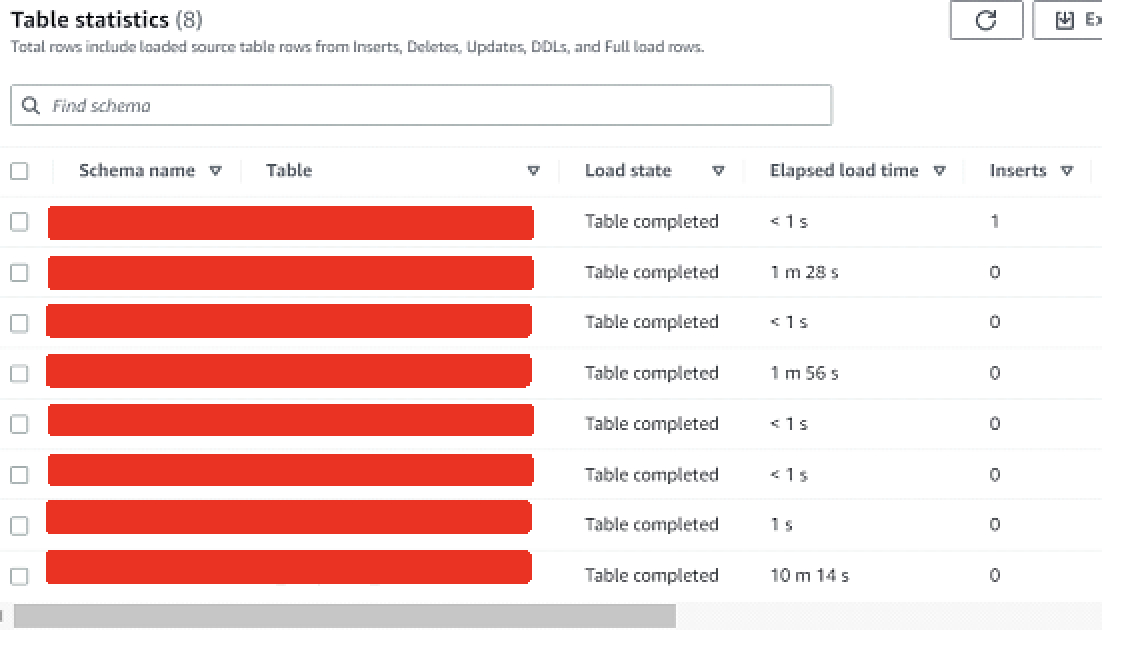Toggle the select-all header checkbox
Image resolution: width=1136 pixels, height=662 pixels.
click(x=19, y=171)
